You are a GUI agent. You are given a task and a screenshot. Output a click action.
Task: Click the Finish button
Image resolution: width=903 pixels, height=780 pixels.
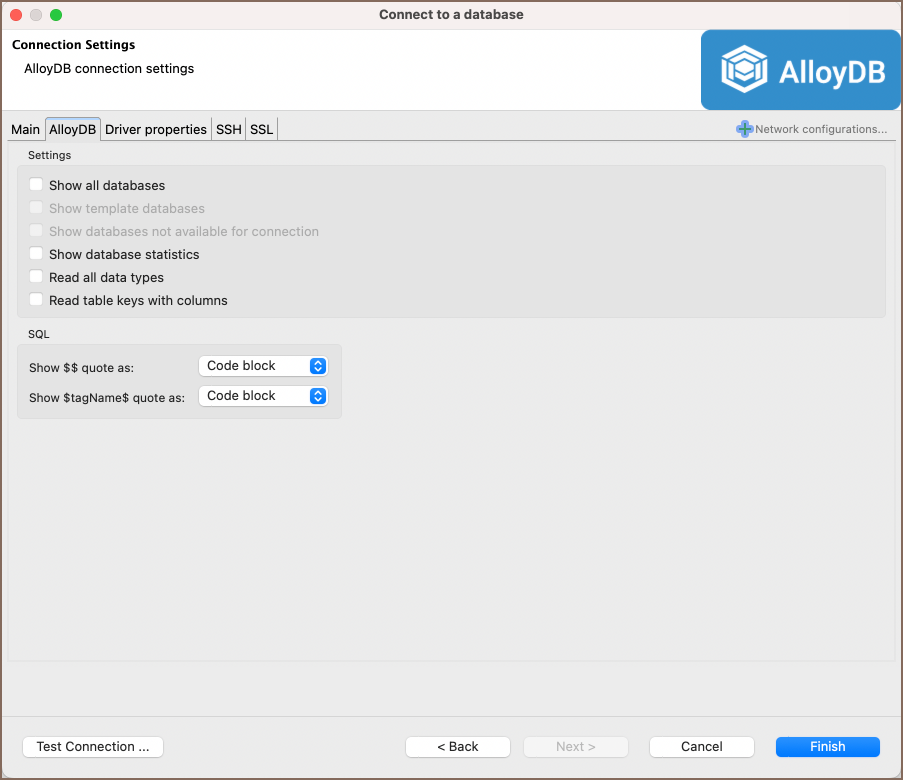pos(827,747)
